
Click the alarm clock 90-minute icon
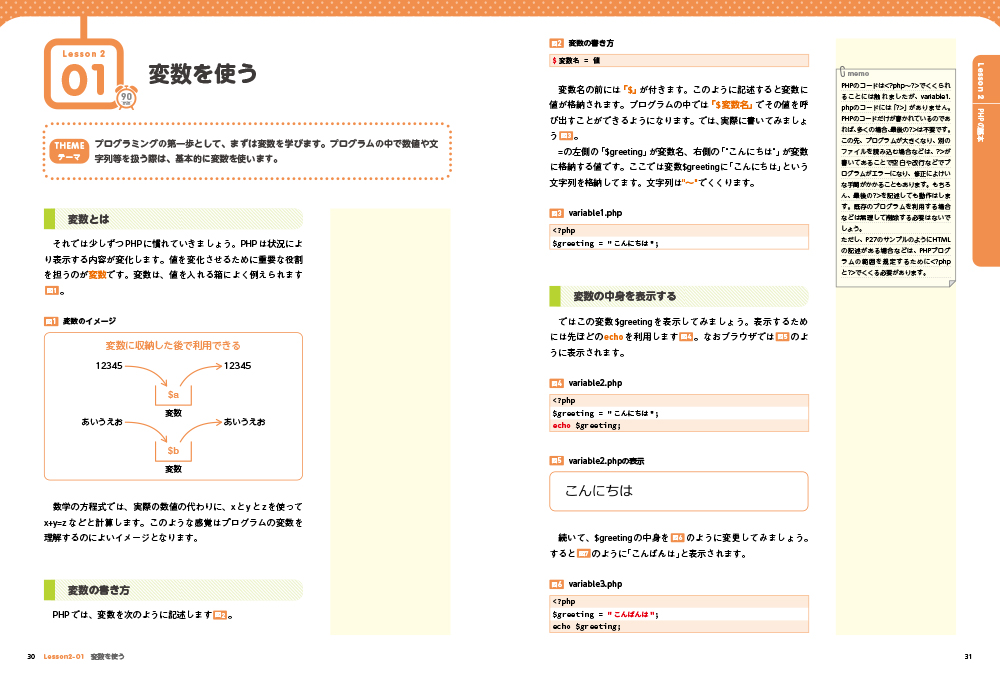tap(126, 97)
